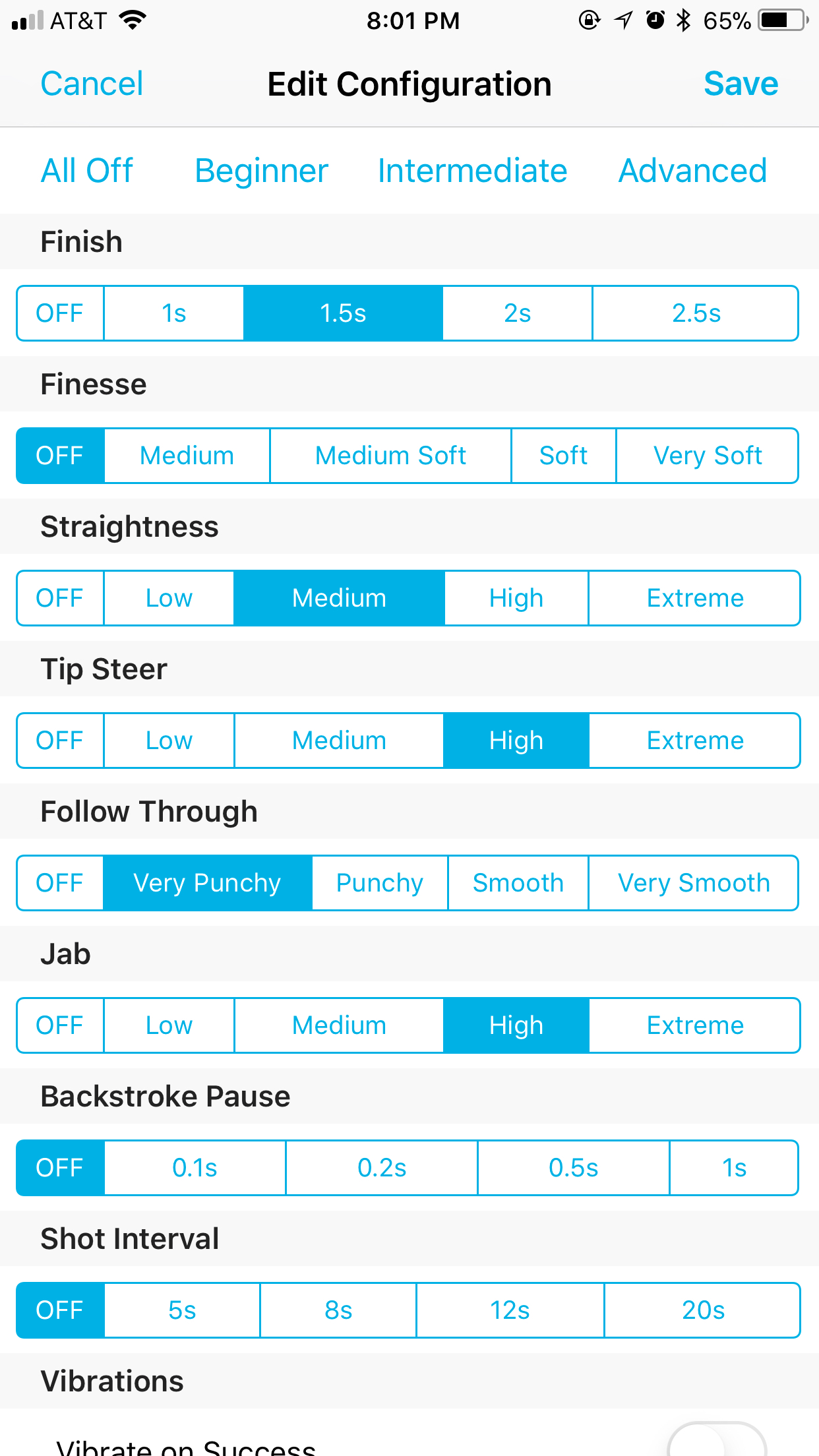Choose Very Smooth Follow Through
The width and height of the screenshot is (819, 1456).
click(x=694, y=883)
